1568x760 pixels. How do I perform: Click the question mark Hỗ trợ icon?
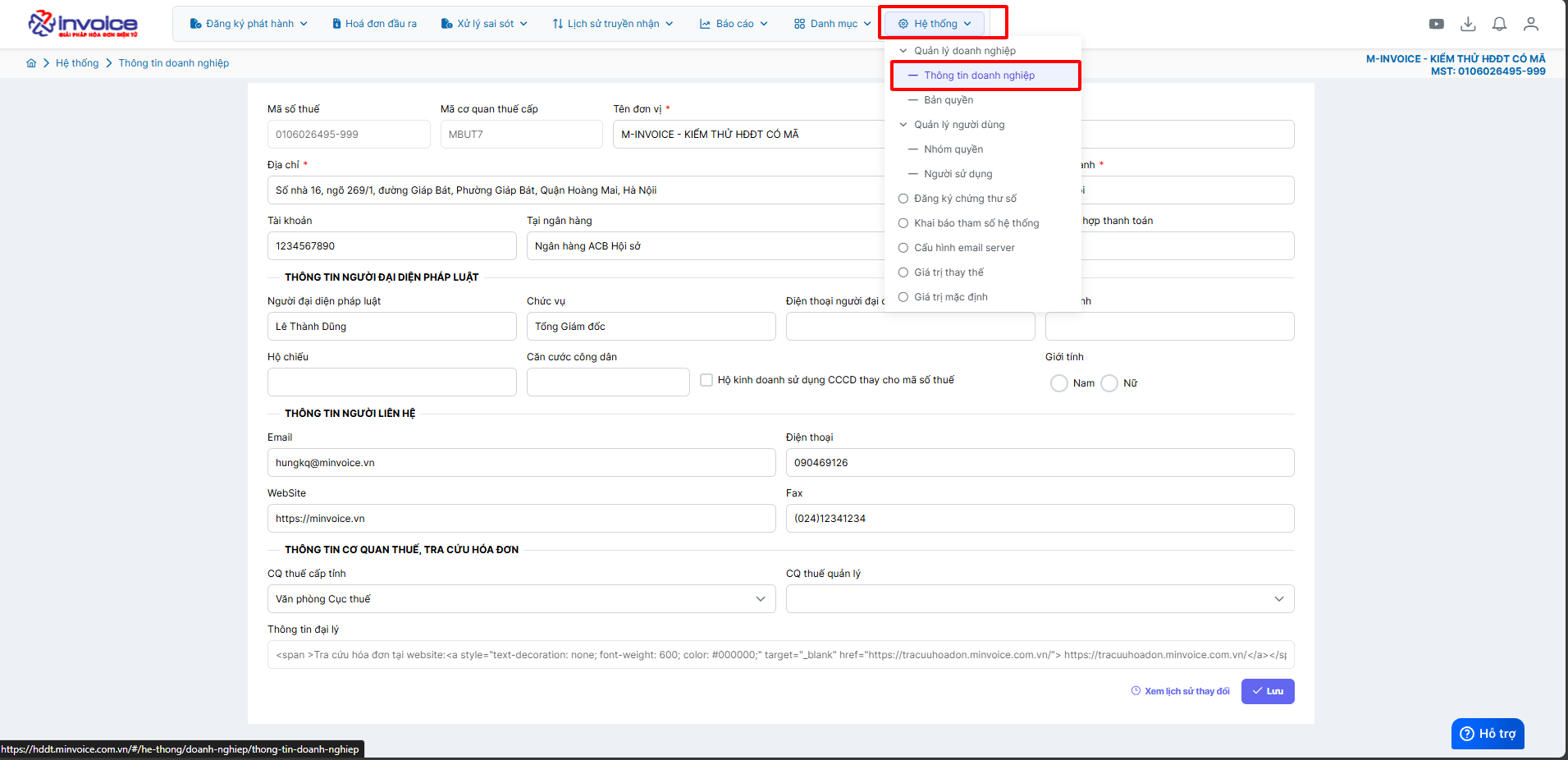click(1467, 734)
